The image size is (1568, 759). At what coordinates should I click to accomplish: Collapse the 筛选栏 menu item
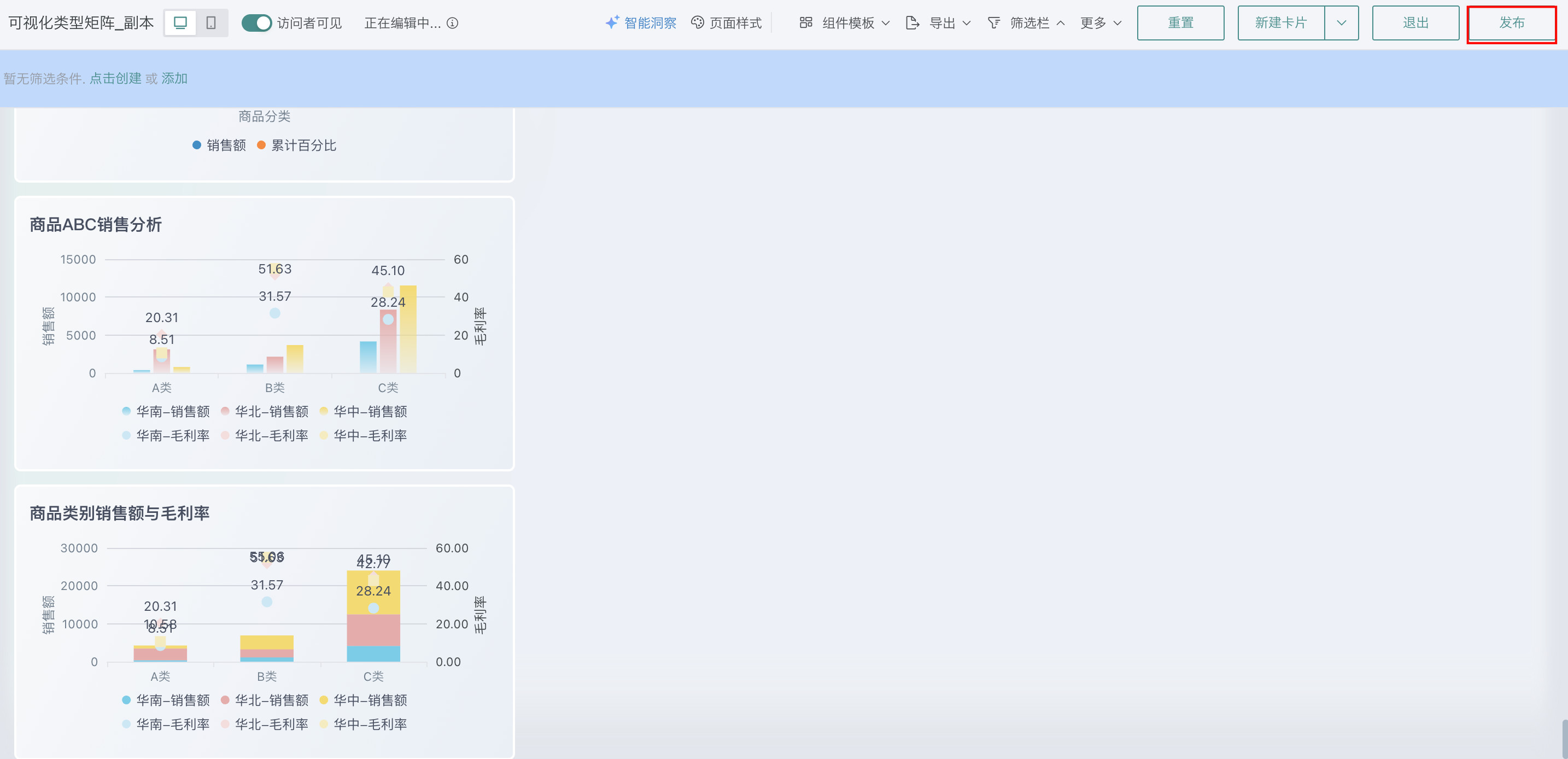[1030, 23]
